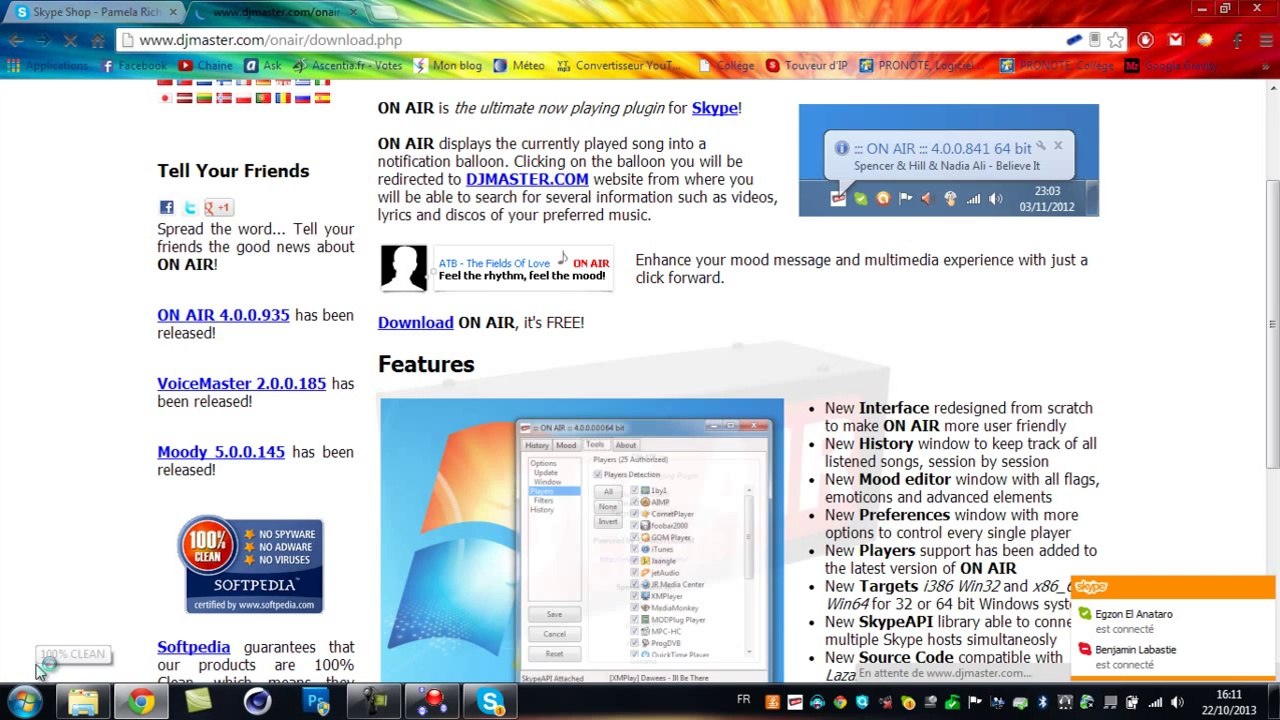Click the Gmail extension icon
This screenshot has width=1280, height=720.
coord(1175,41)
